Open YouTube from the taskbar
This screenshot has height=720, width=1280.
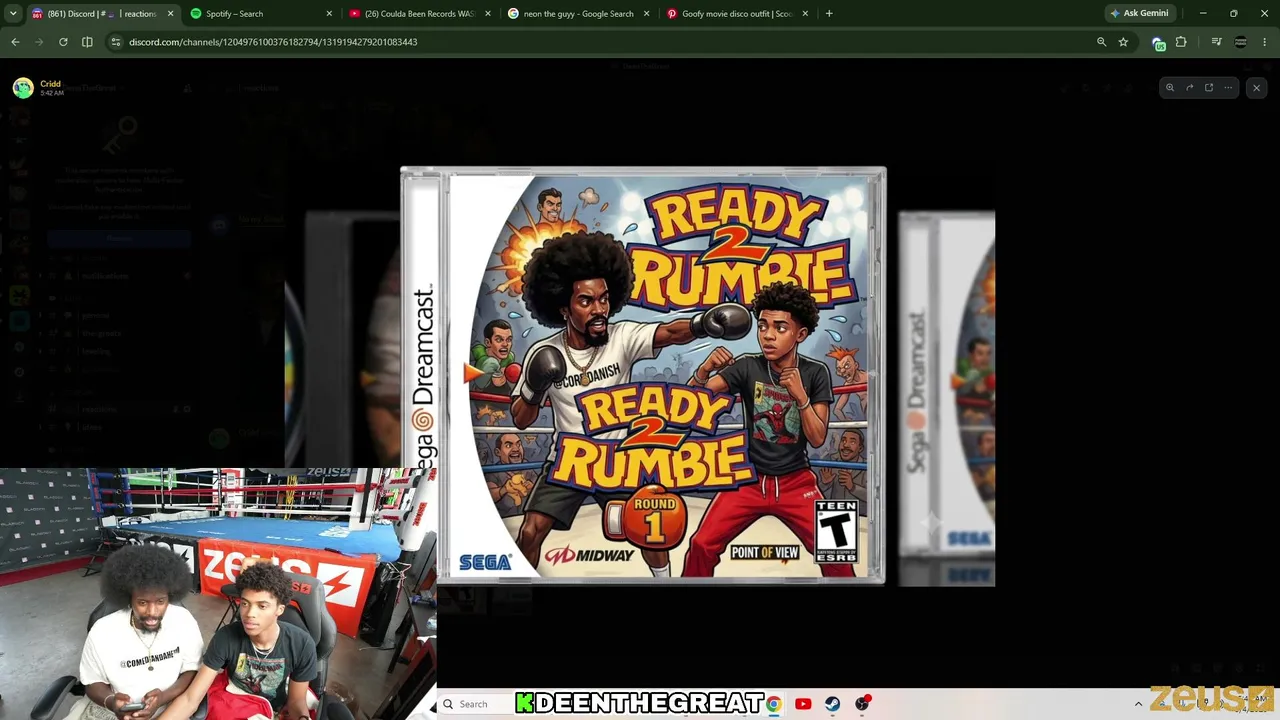[x=803, y=704]
